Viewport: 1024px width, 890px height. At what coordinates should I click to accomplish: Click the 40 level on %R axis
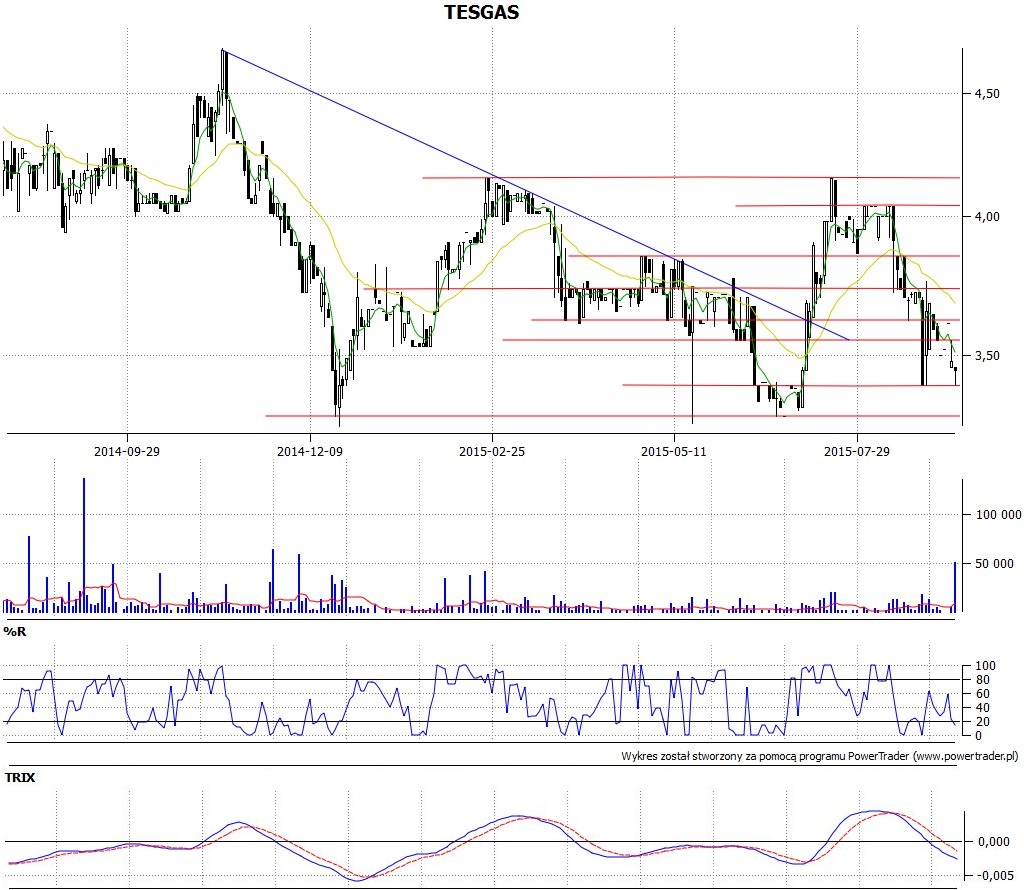pos(982,708)
